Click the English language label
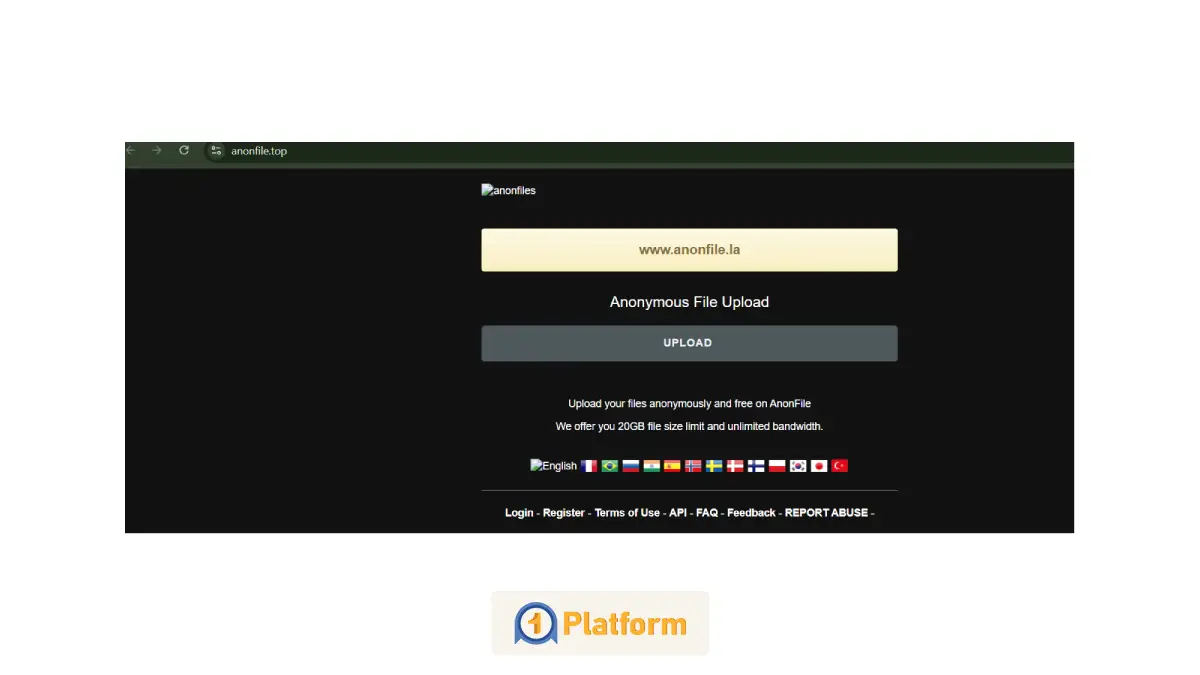 558,465
